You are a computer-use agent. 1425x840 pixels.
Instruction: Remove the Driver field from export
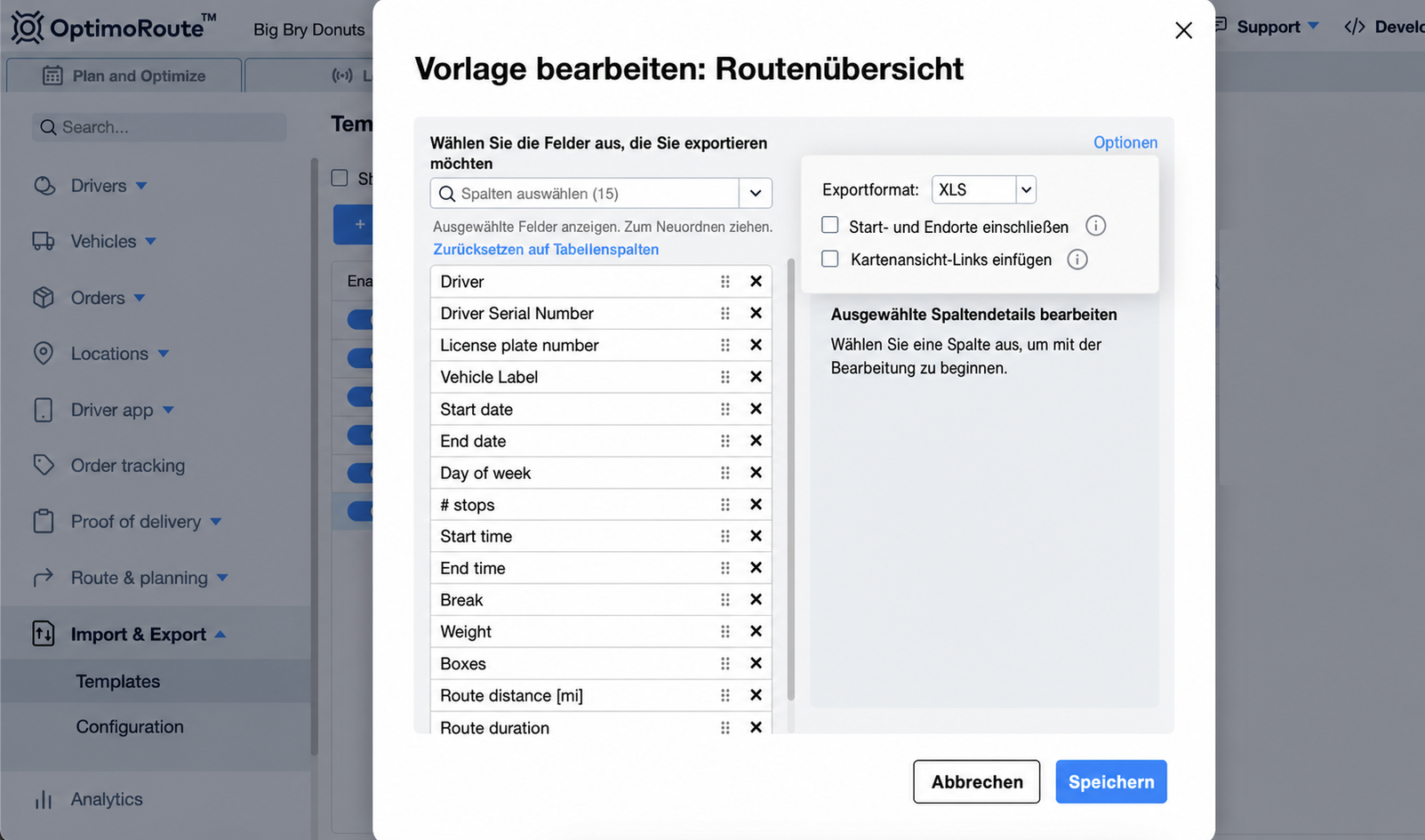pyautogui.click(x=756, y=281)
